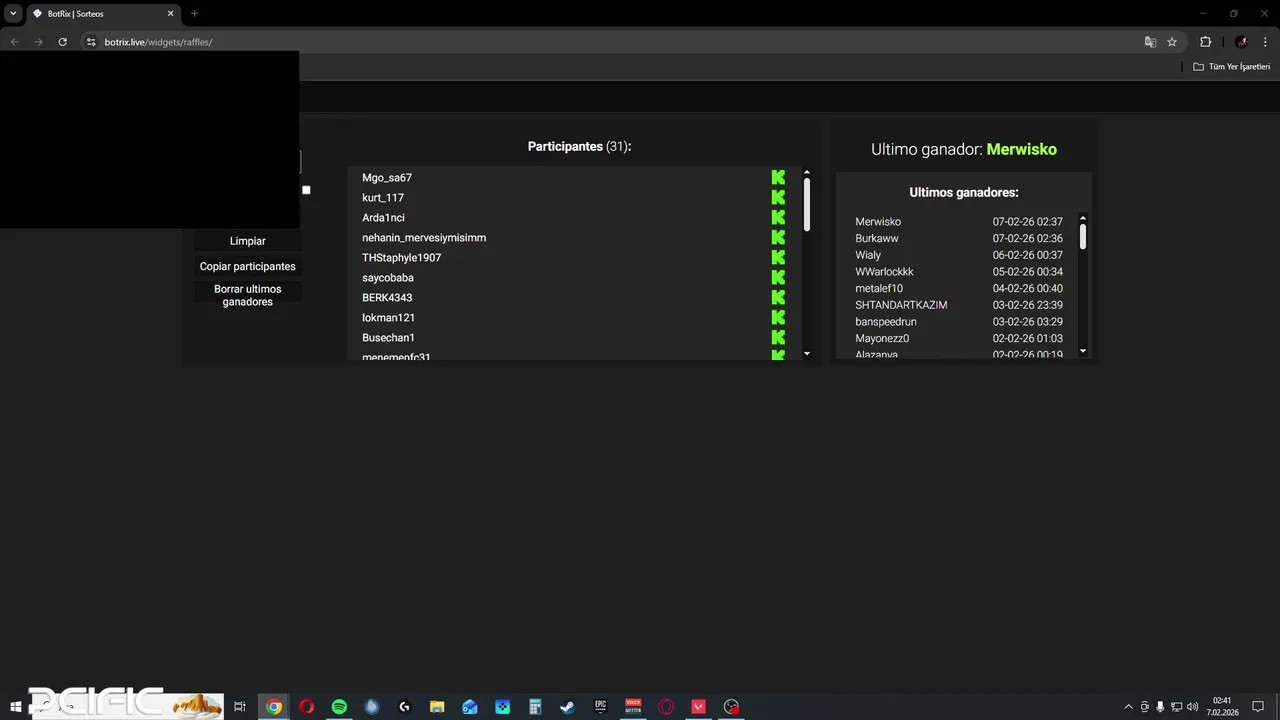1280x720 pixels.
Task: Click the Kick icon beside lokman121
Action: click(778, 318)
